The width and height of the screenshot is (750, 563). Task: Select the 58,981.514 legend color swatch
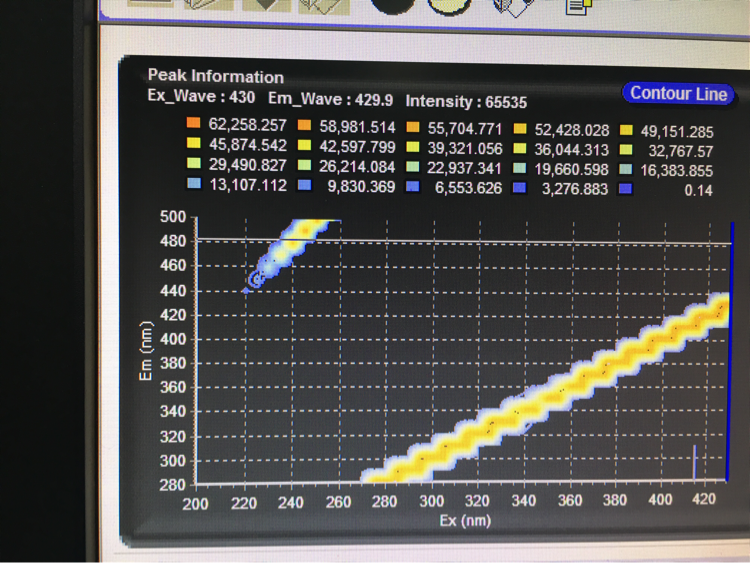coord(304,126)
